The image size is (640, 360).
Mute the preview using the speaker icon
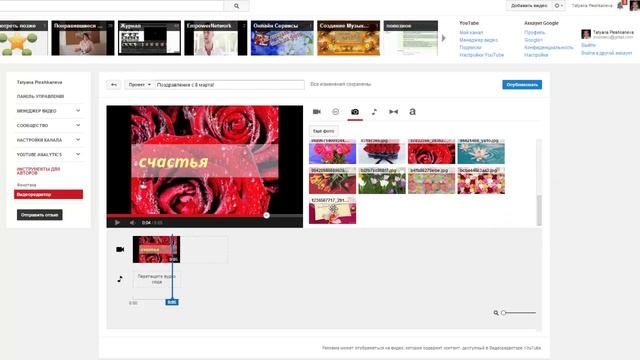click(132, 222)
